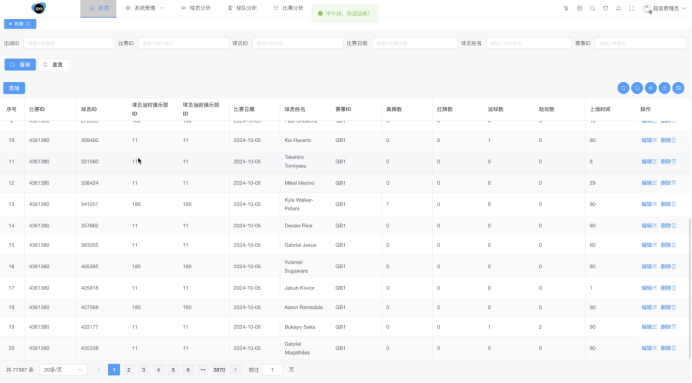Click the previous page arrow

(x=99, y=370)
